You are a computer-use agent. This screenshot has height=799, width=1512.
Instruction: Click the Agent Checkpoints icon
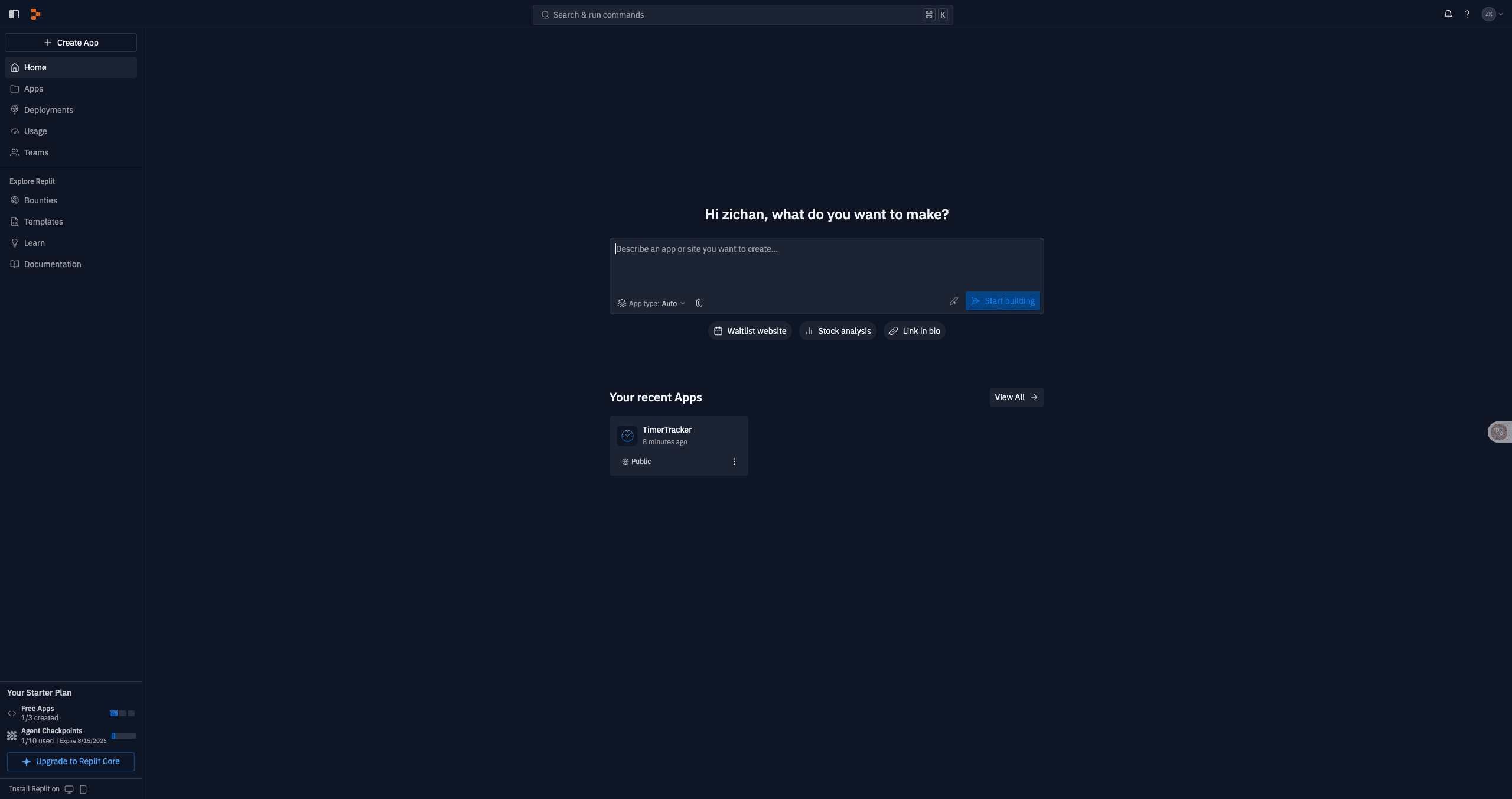12,736
